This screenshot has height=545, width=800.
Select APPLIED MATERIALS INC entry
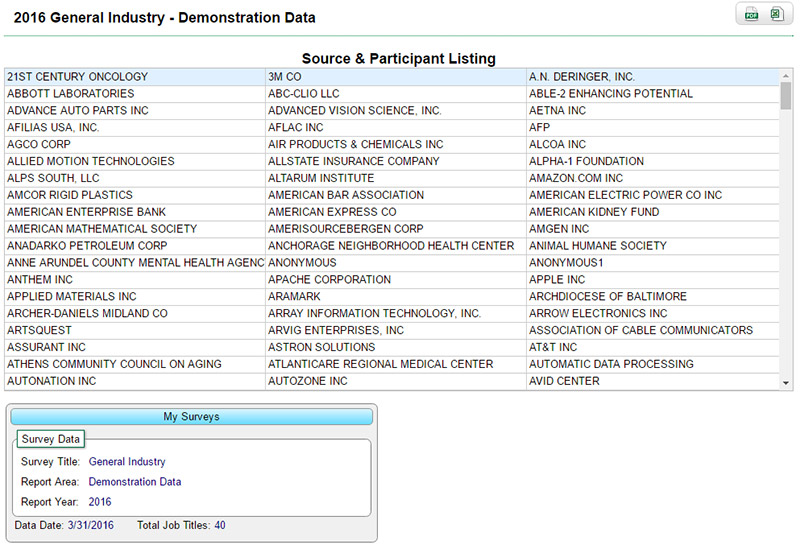point(135,296)
